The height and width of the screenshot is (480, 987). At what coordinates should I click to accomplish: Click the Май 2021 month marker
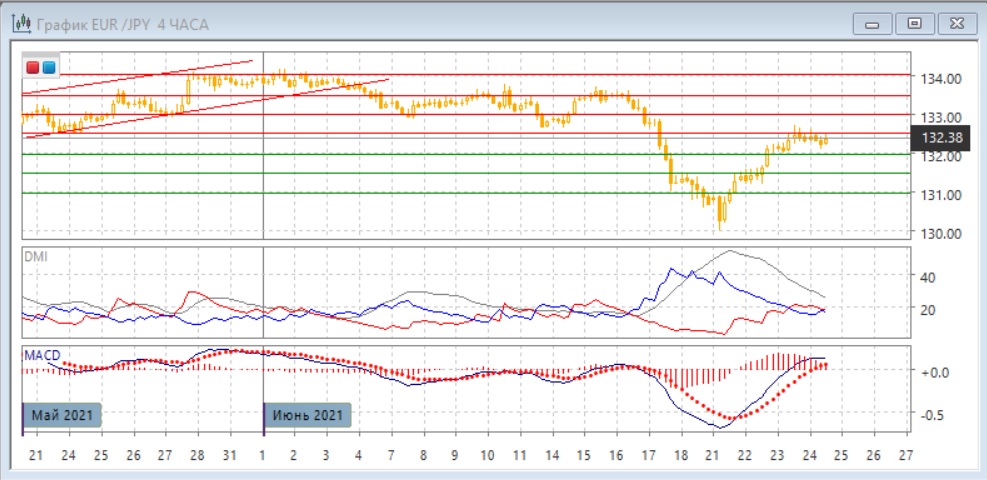click(58, 415)
